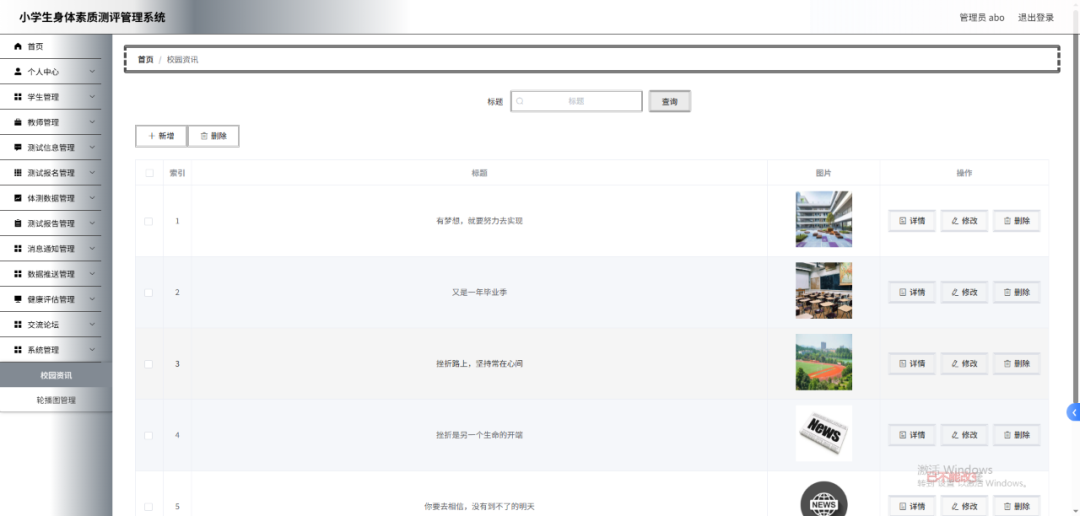Image resolution: width=1080 pixels, height=516 pixels.
Task: Click the icon next to 体测数据管理
Action: click(18, 198)
